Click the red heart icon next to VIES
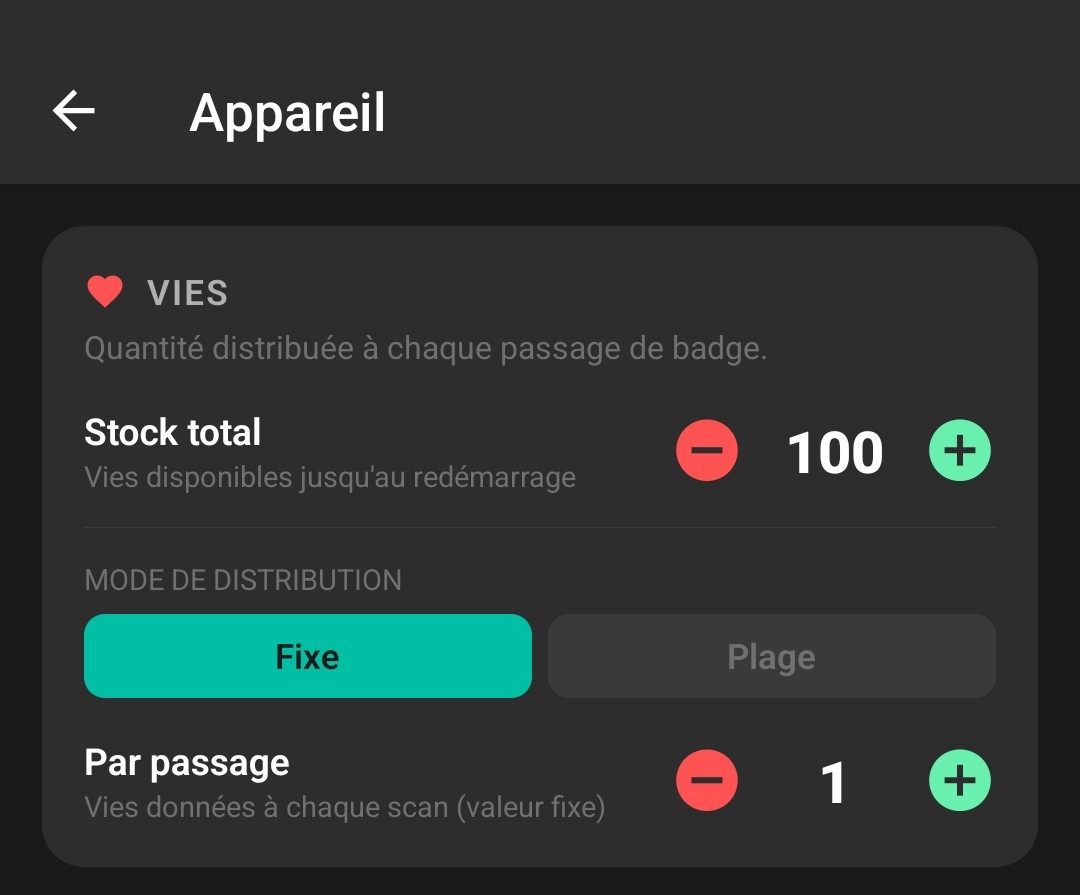The width and height of the screenshot is (1080, 895). [105, 291]
